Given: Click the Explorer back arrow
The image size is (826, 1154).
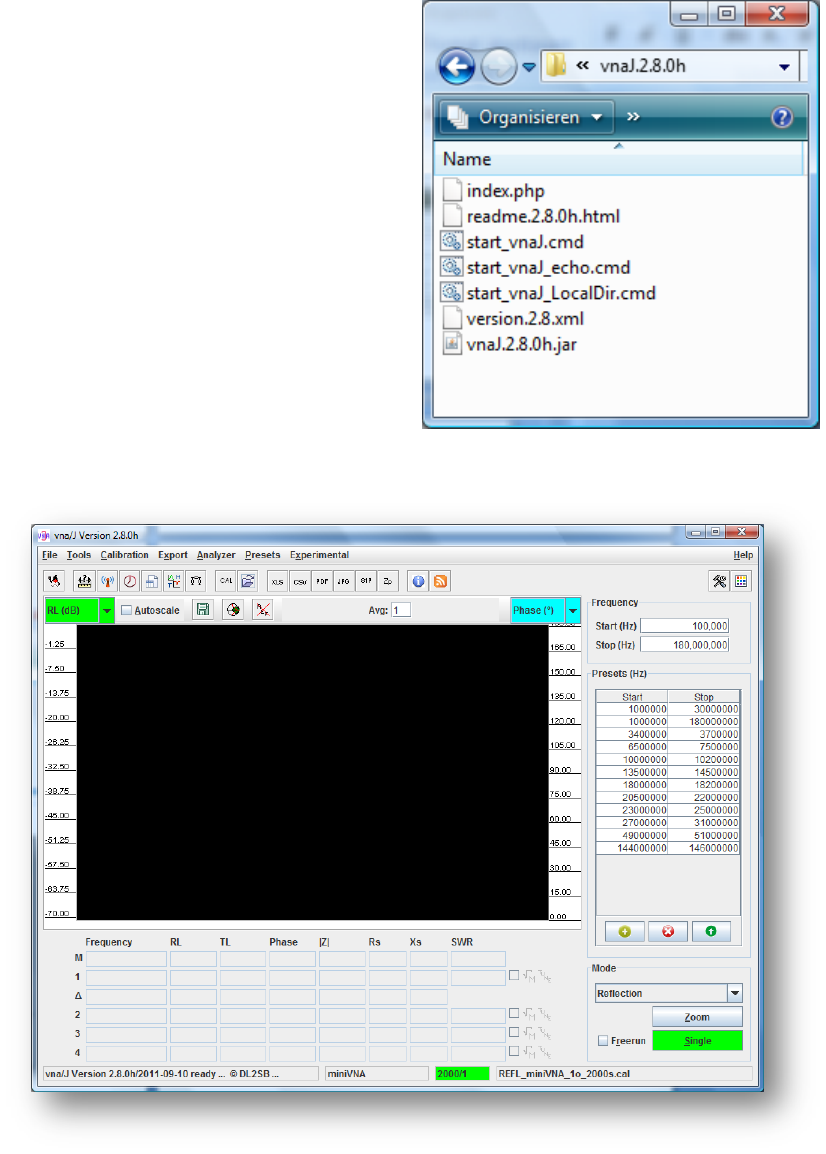Looking at the screenshot, I should pos(456,67).
